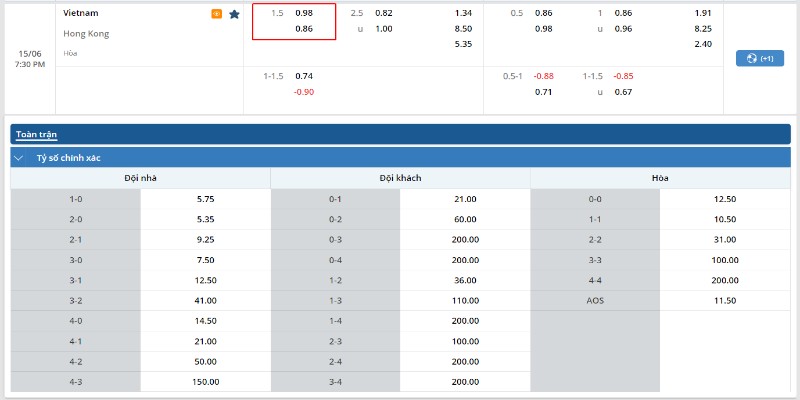Select the 1X2 home win odds 1.34
Viewport: 800px width, 400px height.
tap(462, 13)
